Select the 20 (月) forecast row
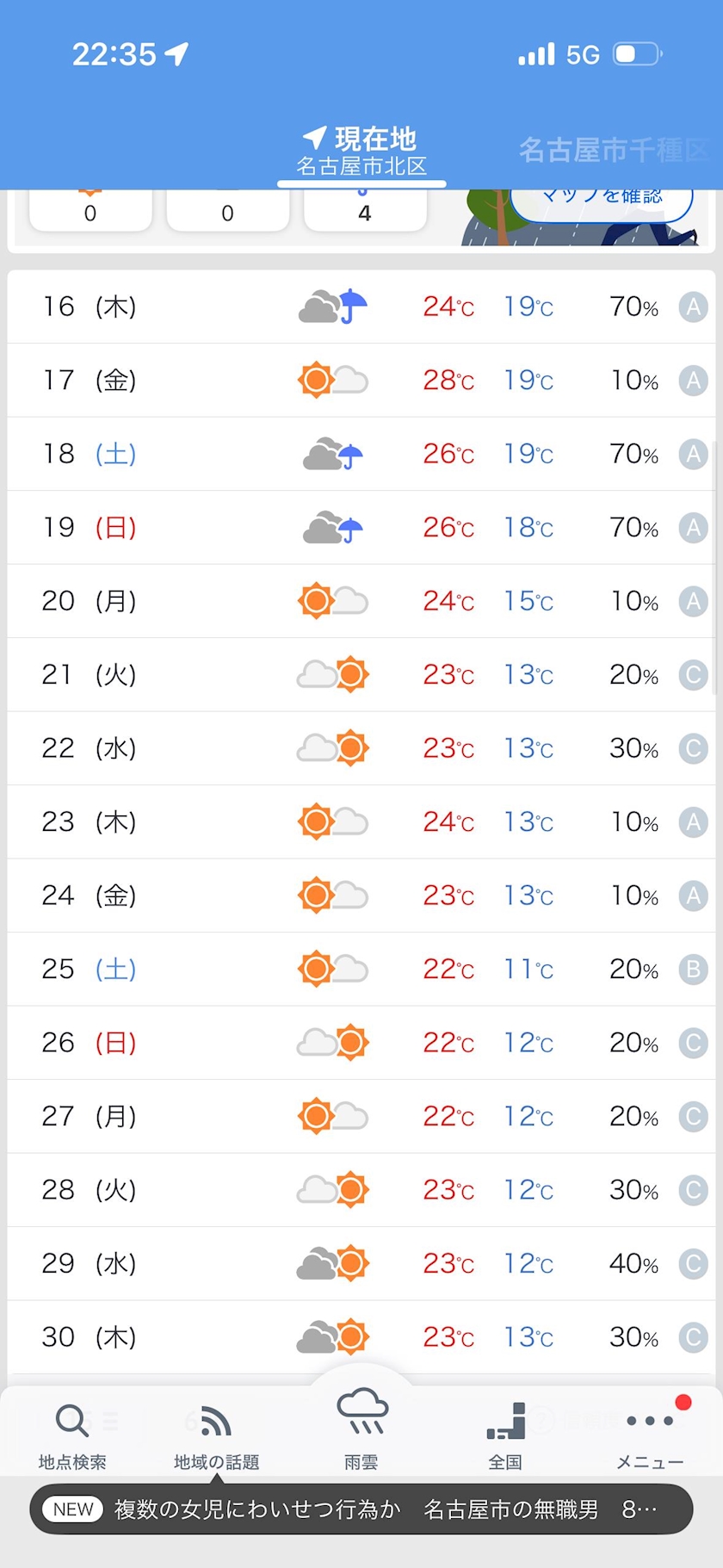This screenshot has height=1568, width=723. 361,601
